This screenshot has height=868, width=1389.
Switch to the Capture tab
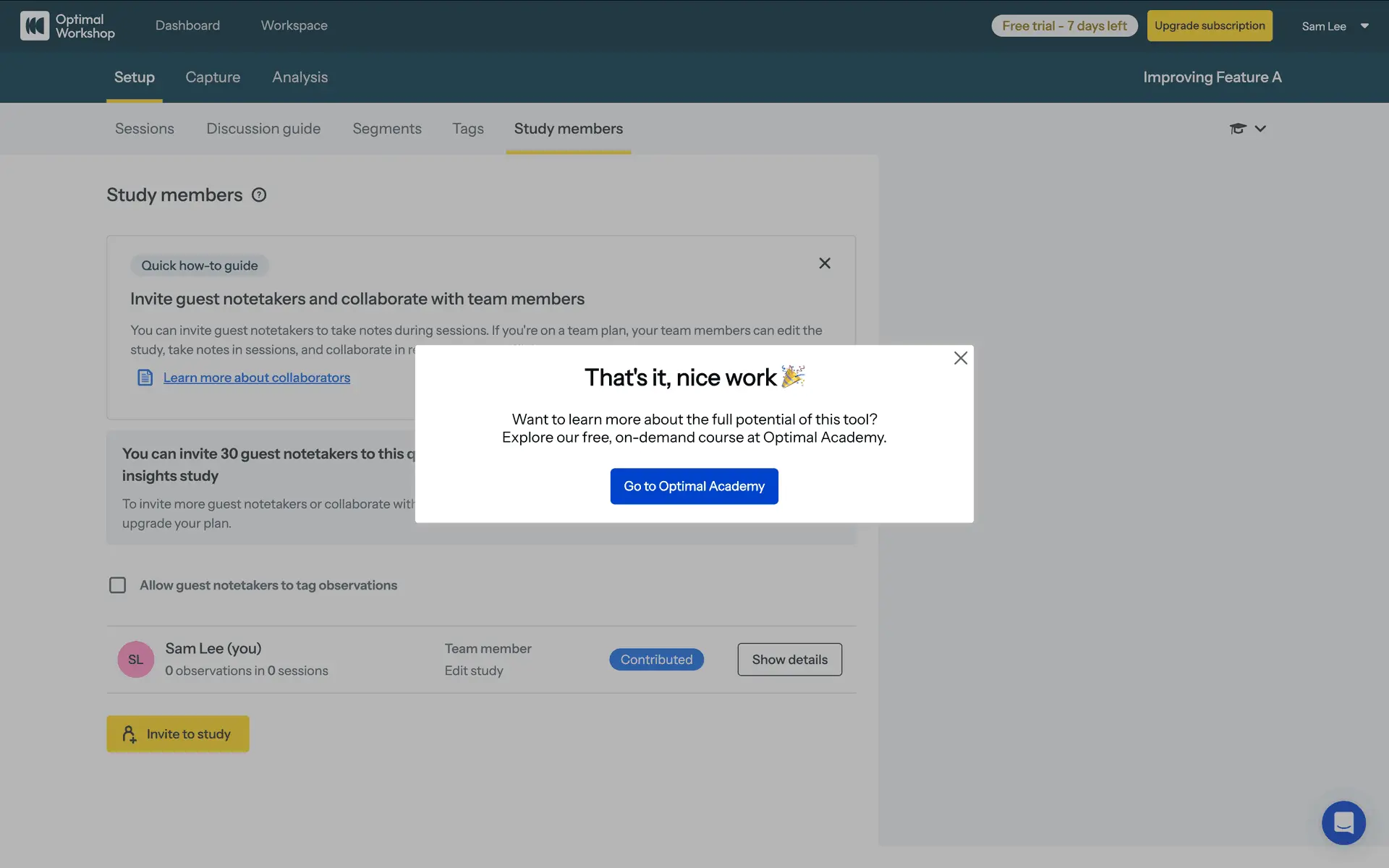pyautogui.click(x=213, y=77)
